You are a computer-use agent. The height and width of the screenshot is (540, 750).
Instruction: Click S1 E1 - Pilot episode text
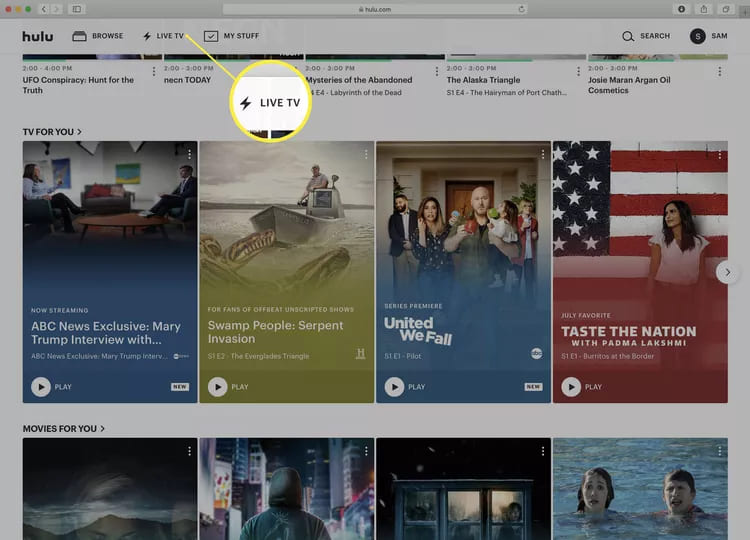click(403, 356)
